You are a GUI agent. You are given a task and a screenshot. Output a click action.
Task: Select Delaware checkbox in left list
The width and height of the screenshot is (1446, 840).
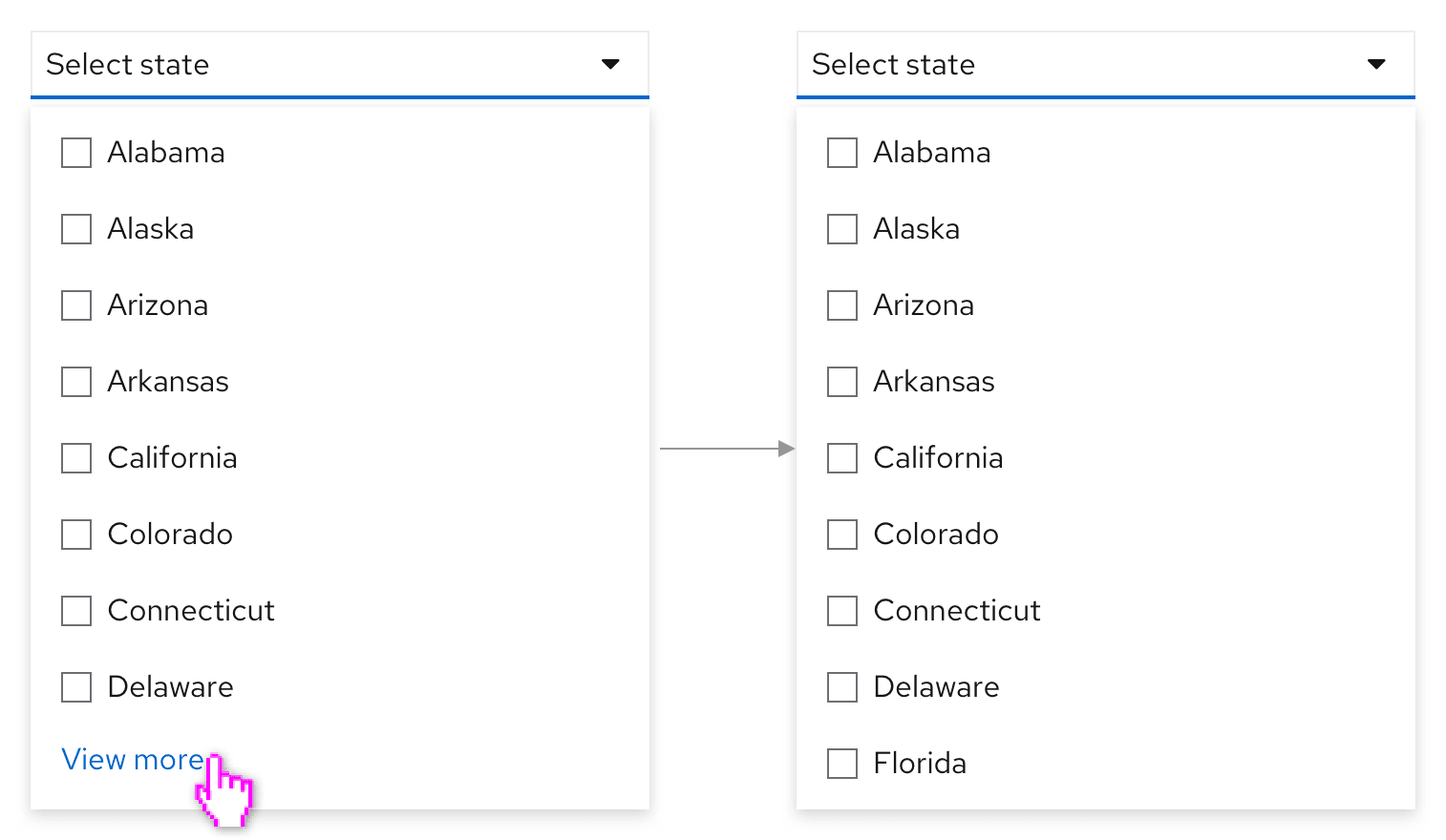(76, 687)
